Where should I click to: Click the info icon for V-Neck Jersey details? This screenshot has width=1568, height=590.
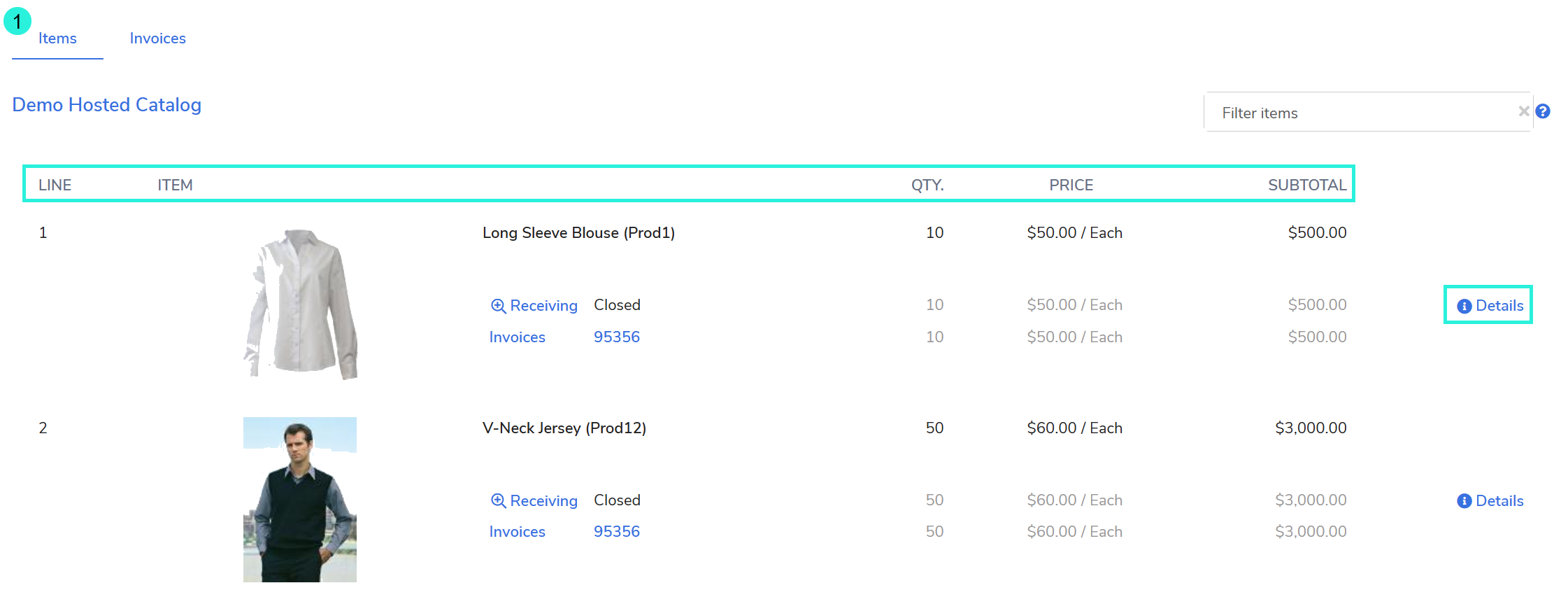[1464, 501]
